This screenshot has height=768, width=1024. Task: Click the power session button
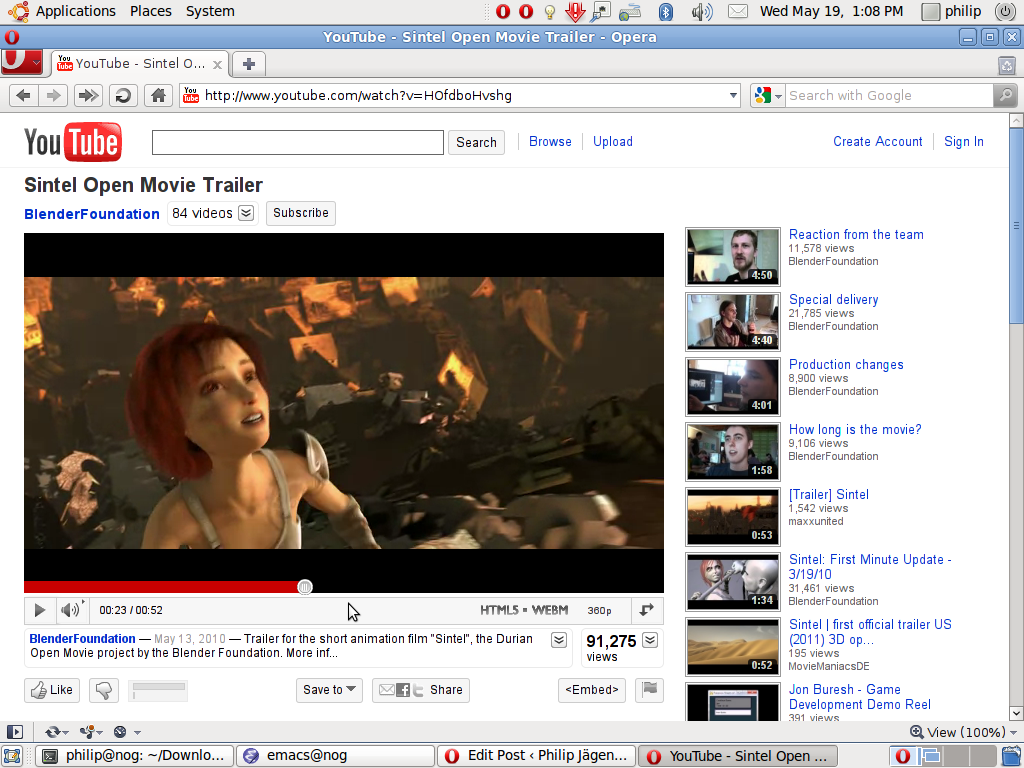tap(1006, 11)
